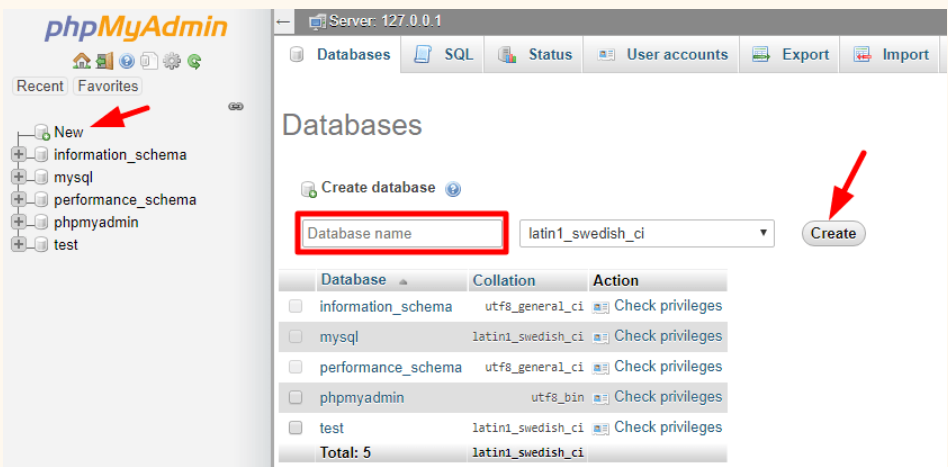Click the Database name input field
The height and width of the screenshot is (467, 948).
pyautogui.click(x=402, y=234)
